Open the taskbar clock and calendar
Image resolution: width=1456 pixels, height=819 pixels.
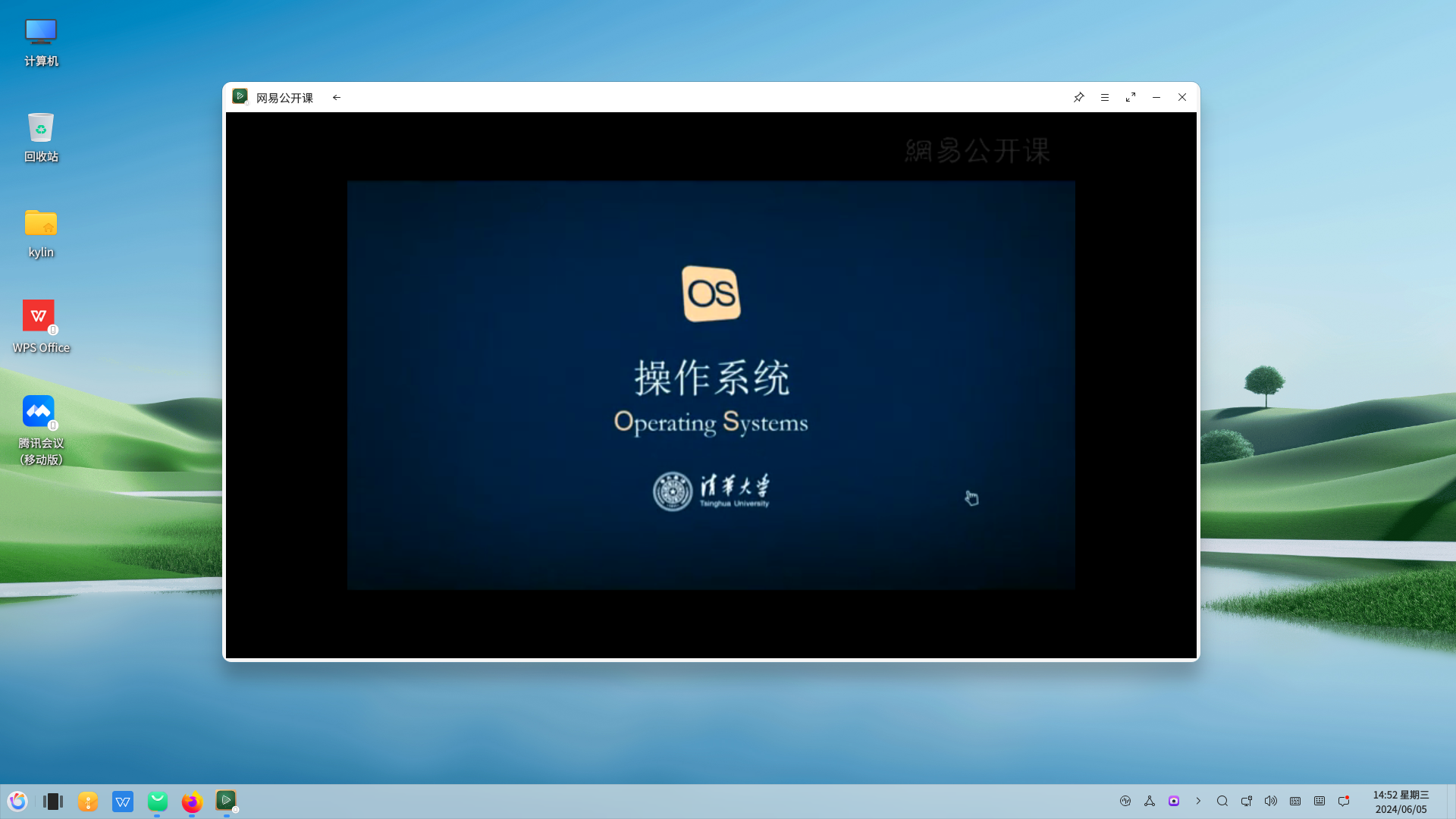(x=1401, y=802)
